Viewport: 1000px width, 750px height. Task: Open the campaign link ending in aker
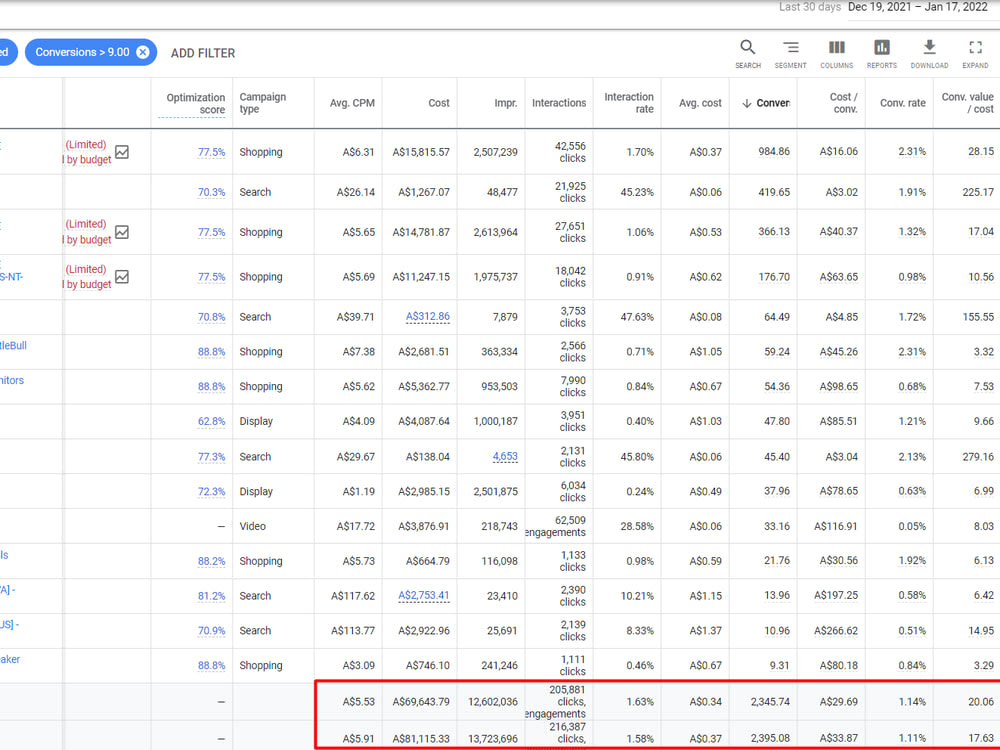[10, 659]
